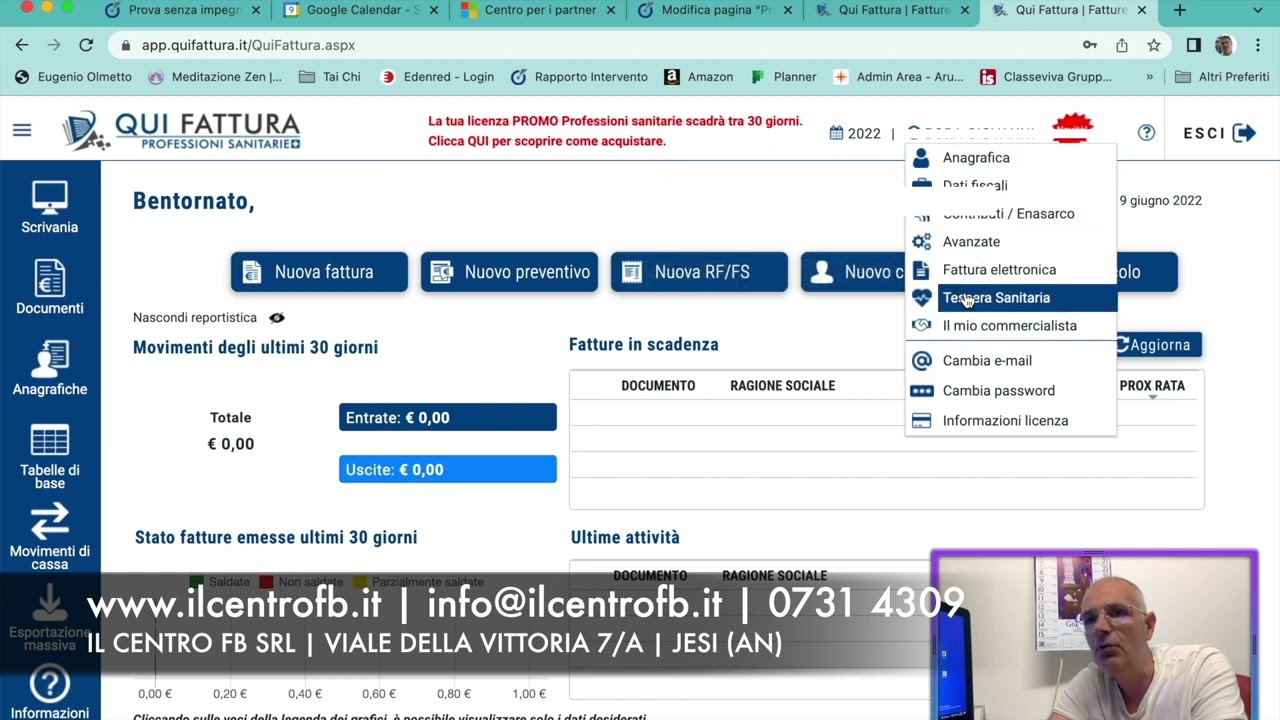Open a new browser tab with plus
Screen dimensions: 1280x720
[1180, 10]
